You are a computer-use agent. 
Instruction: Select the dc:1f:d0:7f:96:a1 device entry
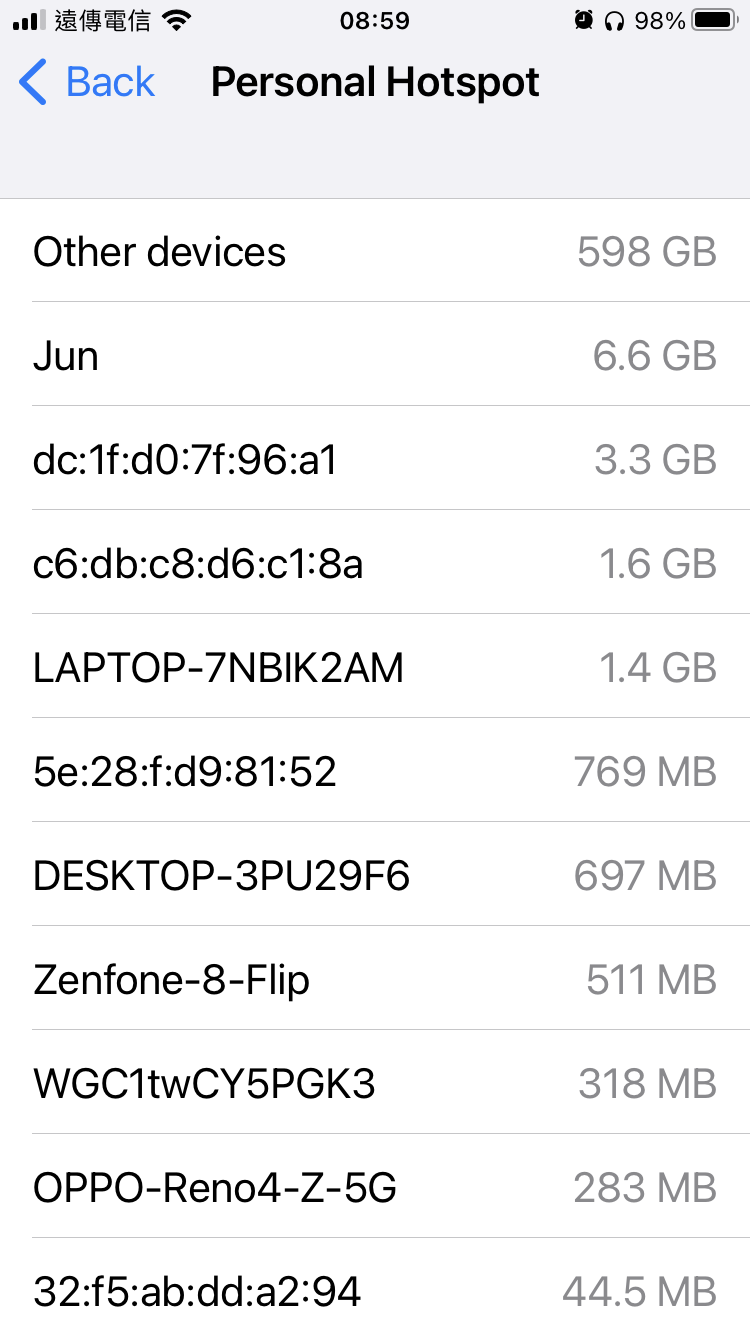[x=375, y=460]
